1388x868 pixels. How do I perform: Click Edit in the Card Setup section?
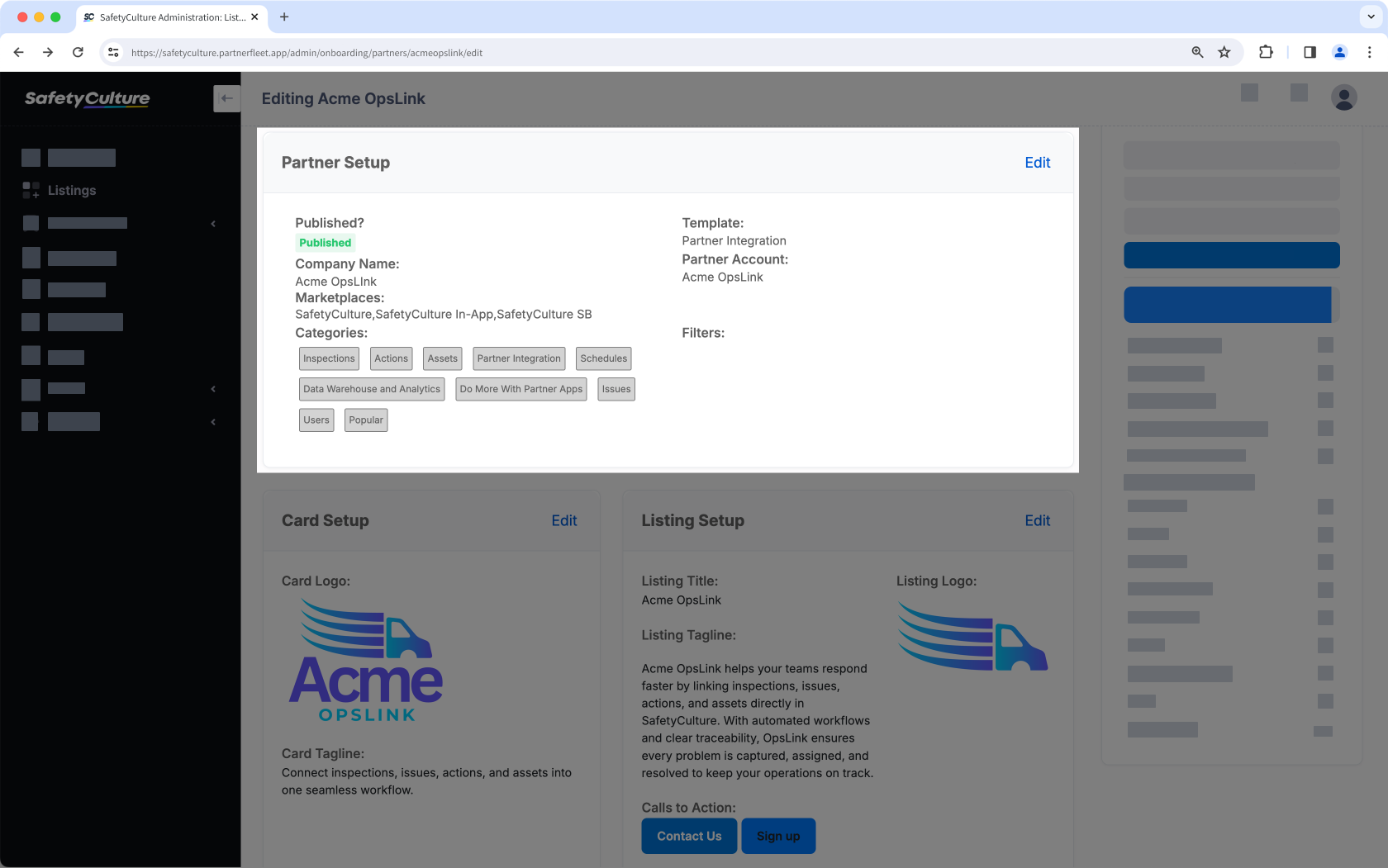[x=564, y=520]
